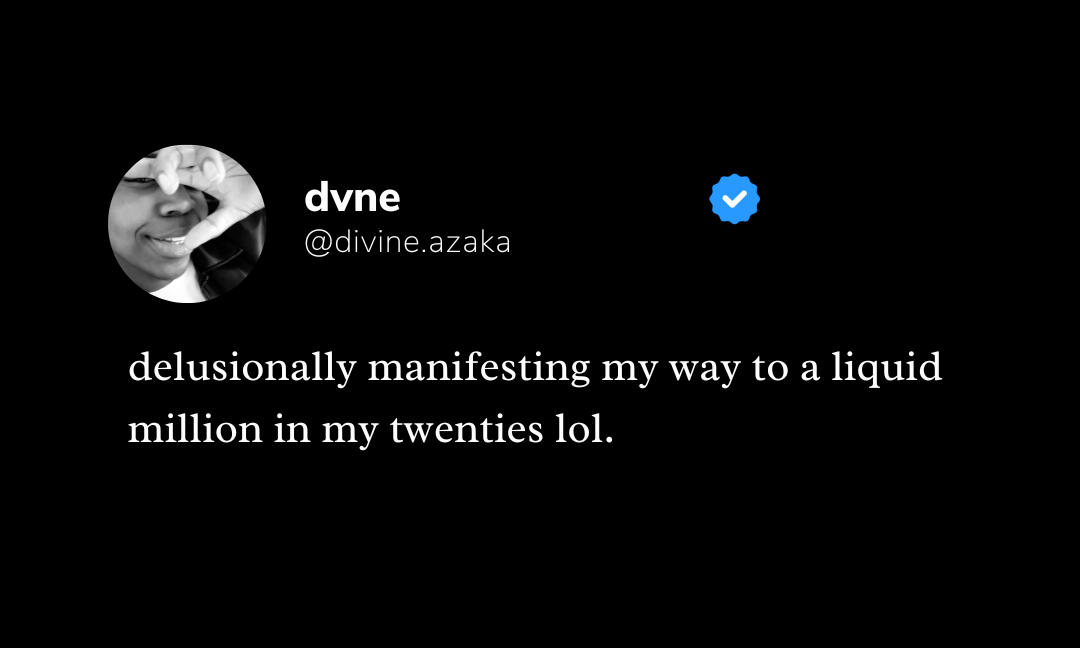
Task: Click the display name "dvne"
Action: coord(352,198)
